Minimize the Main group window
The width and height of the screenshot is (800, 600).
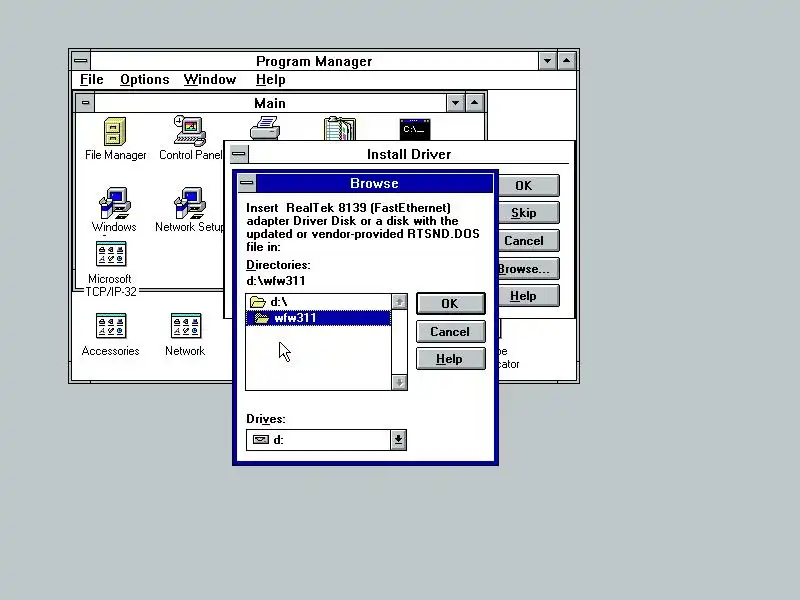click(x=455, y=103)
